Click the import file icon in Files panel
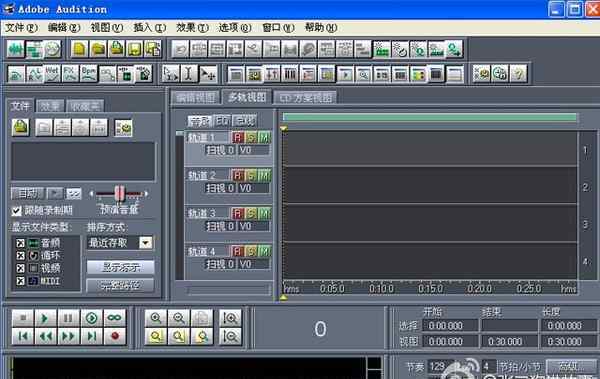This screenshot has height=379, width=600. point(21,127)
